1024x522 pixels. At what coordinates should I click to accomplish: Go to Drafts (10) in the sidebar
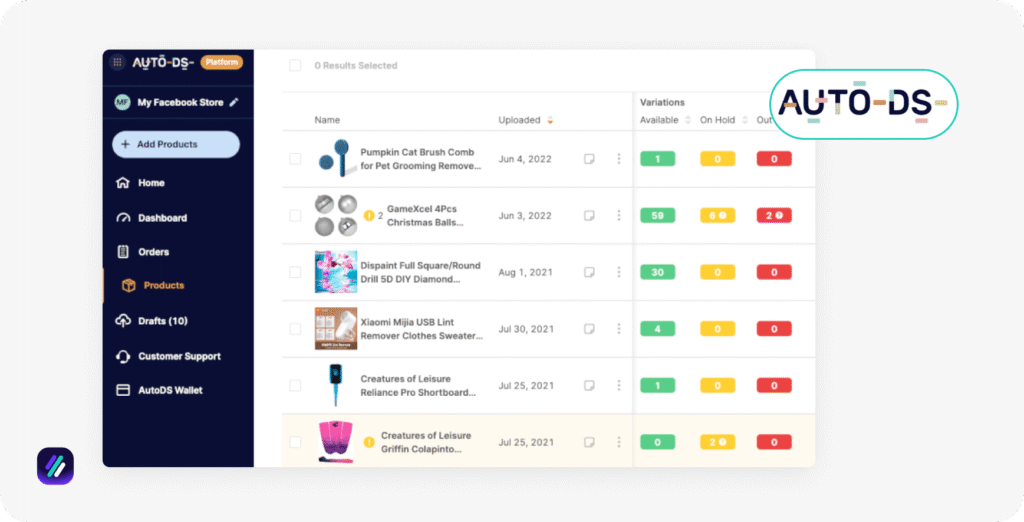162,321
